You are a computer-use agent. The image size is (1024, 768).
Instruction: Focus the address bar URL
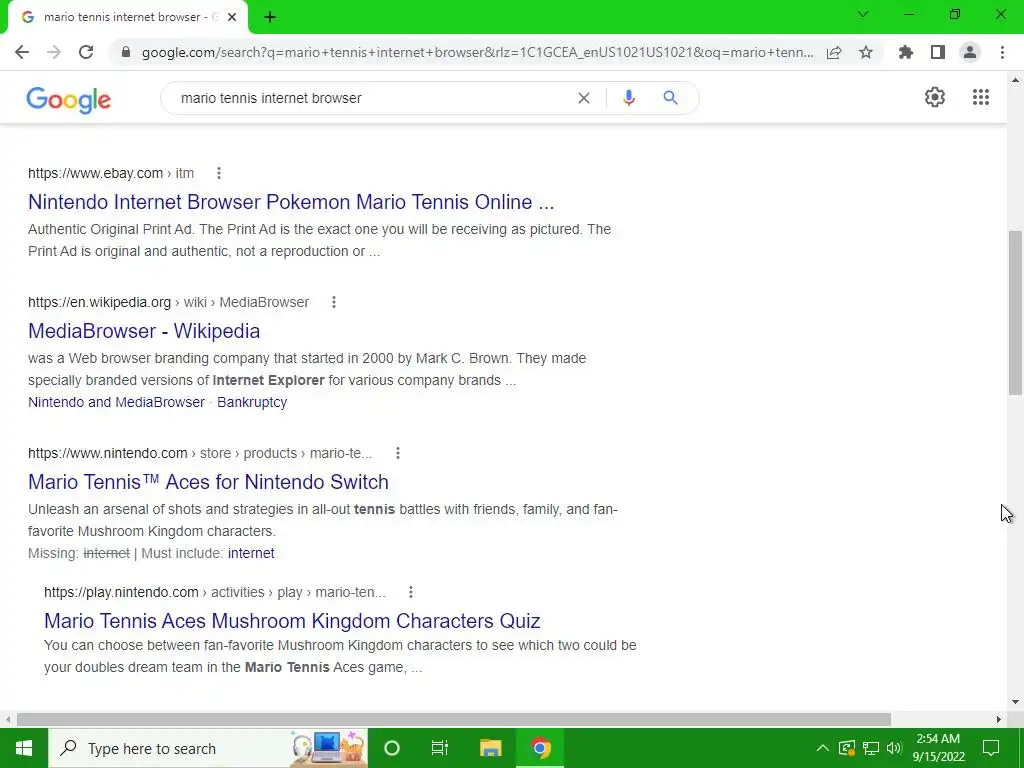(477, 52)
